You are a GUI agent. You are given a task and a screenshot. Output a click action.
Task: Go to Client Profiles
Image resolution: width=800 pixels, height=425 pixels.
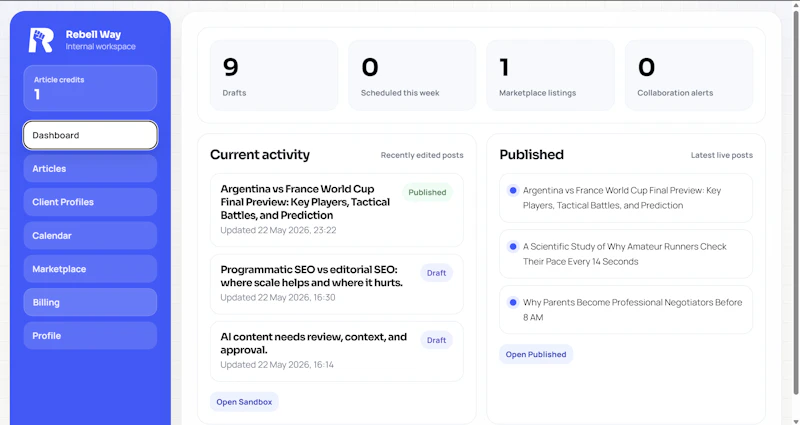(90, 202)
